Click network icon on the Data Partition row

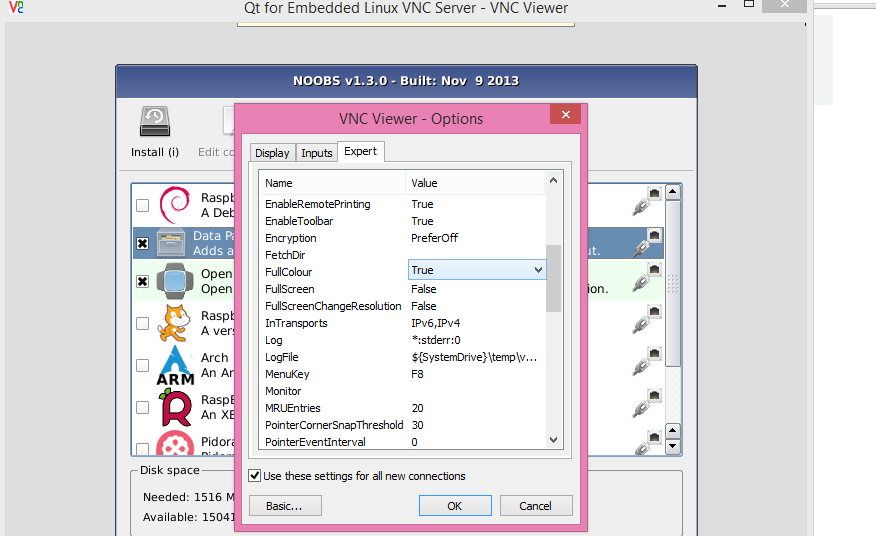648,243
